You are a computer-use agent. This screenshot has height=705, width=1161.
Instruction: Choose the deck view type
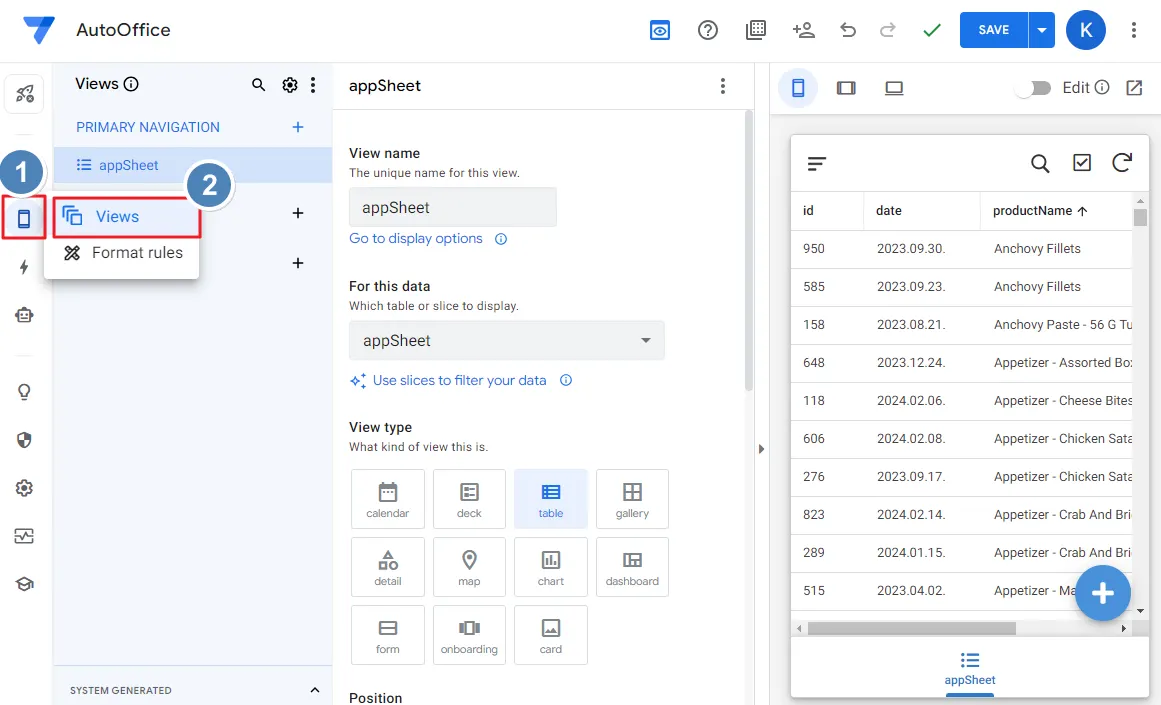469,499
